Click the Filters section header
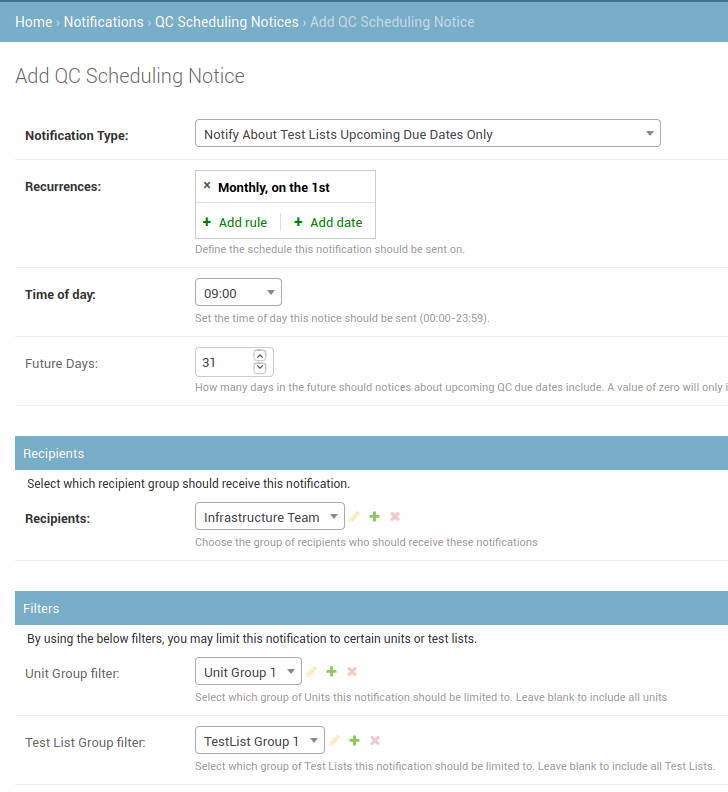 tap(371, 608)
